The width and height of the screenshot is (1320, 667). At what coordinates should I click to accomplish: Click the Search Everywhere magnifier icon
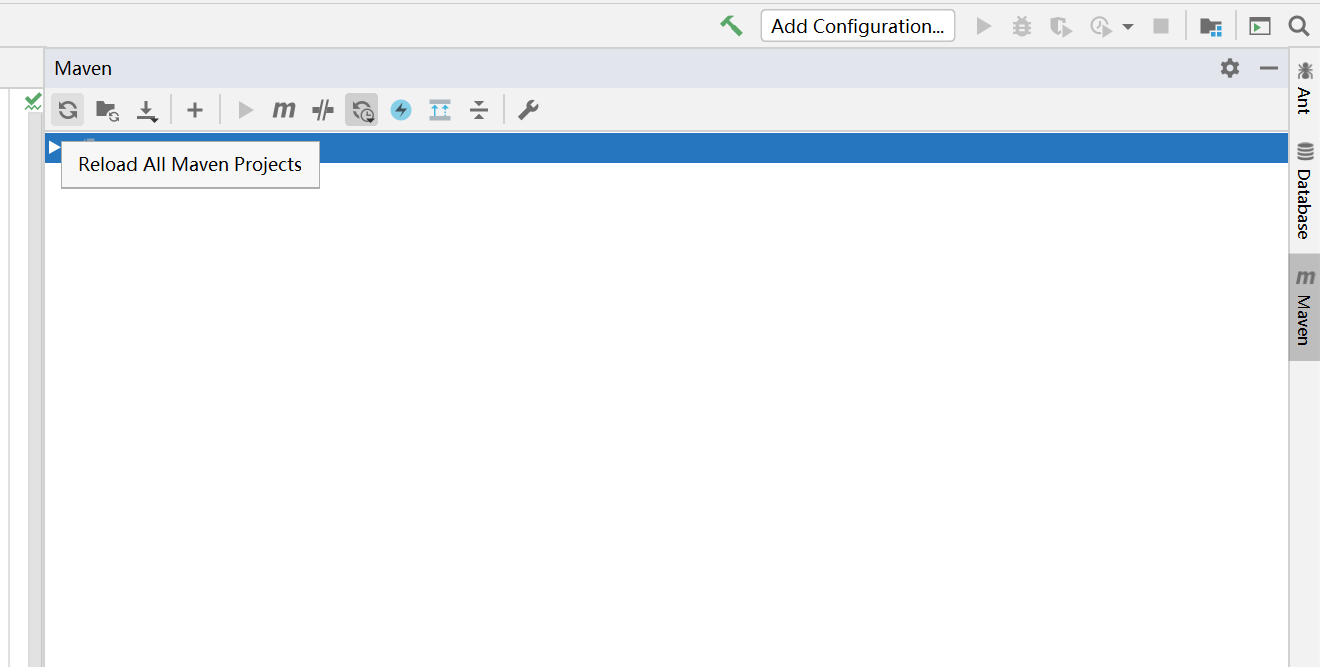(1298, 26)
